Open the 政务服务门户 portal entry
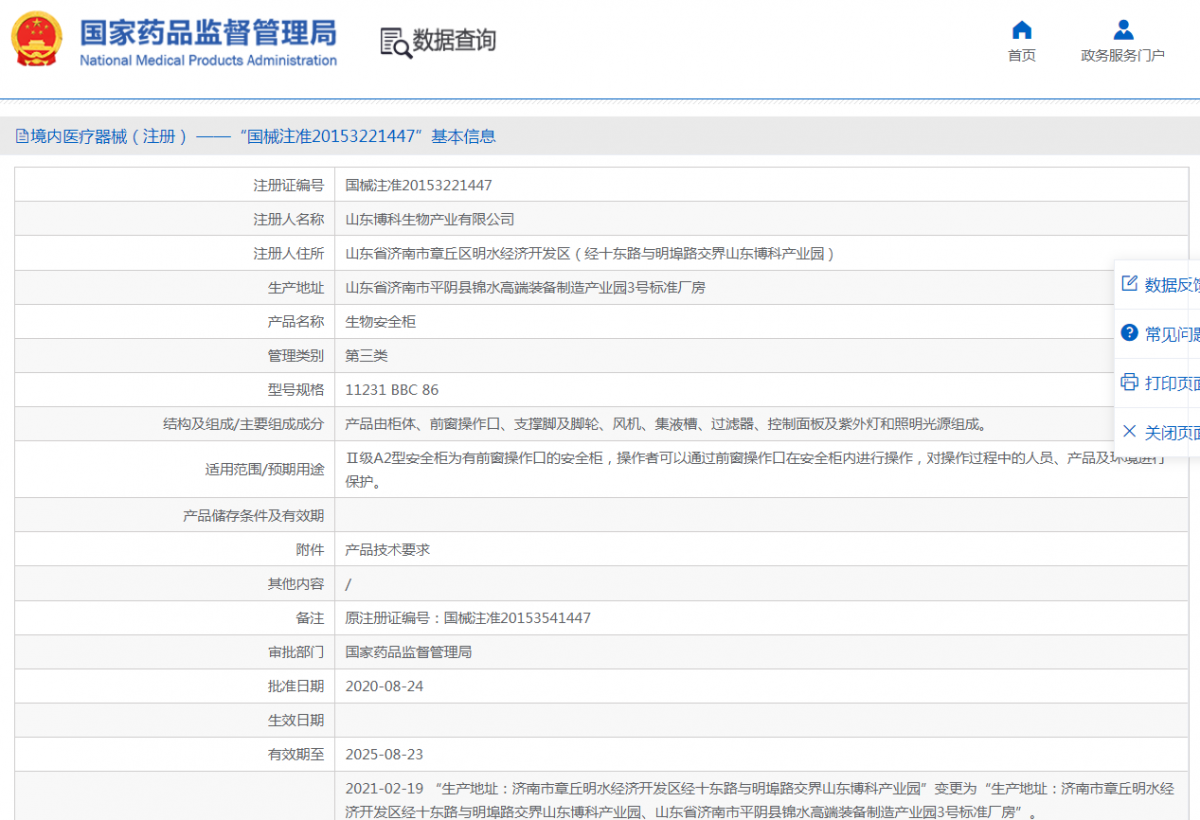This screenshot has width=1200, height=820. 1122,55
